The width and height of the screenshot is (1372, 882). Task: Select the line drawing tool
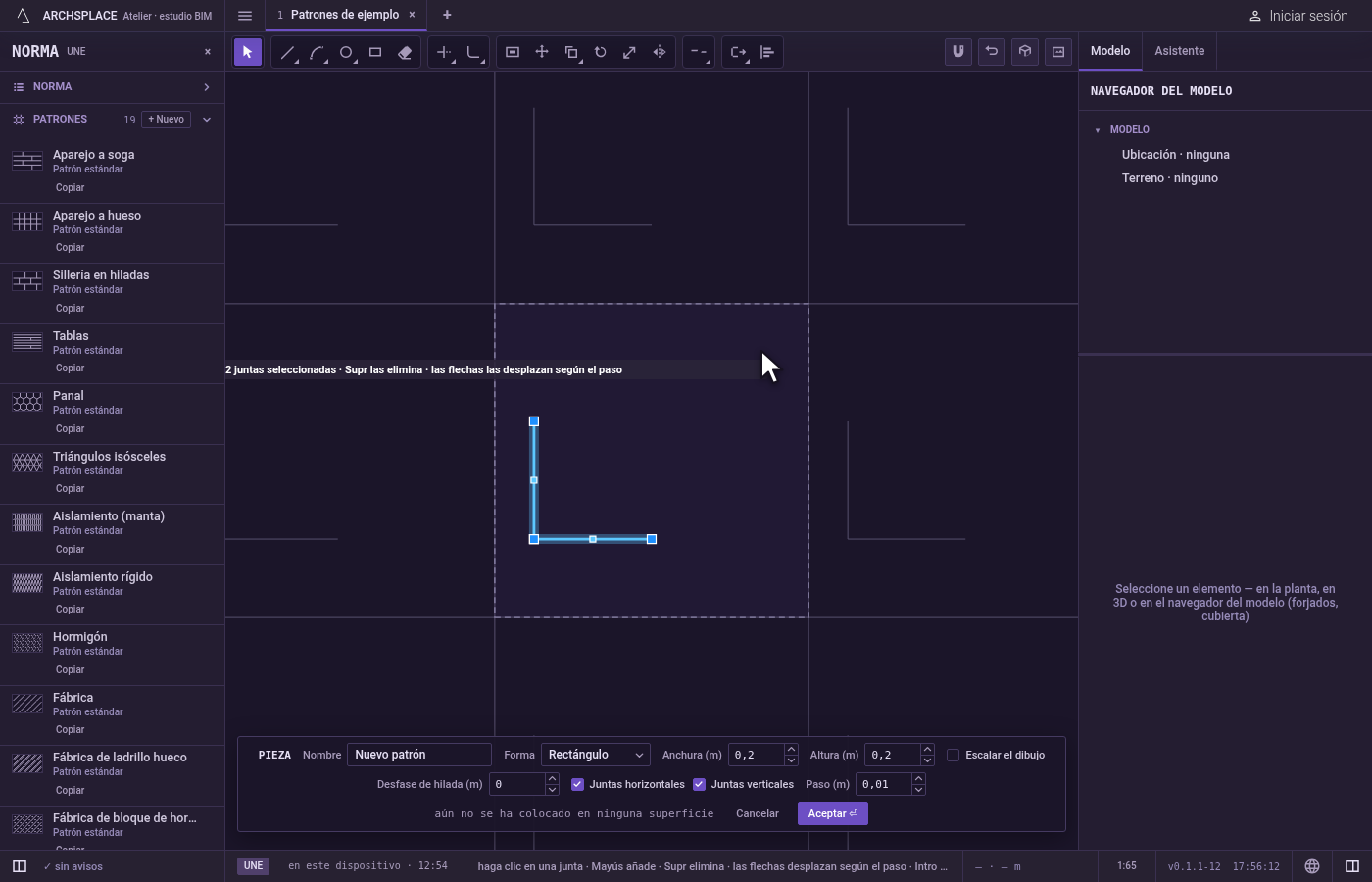coord(287,53)
